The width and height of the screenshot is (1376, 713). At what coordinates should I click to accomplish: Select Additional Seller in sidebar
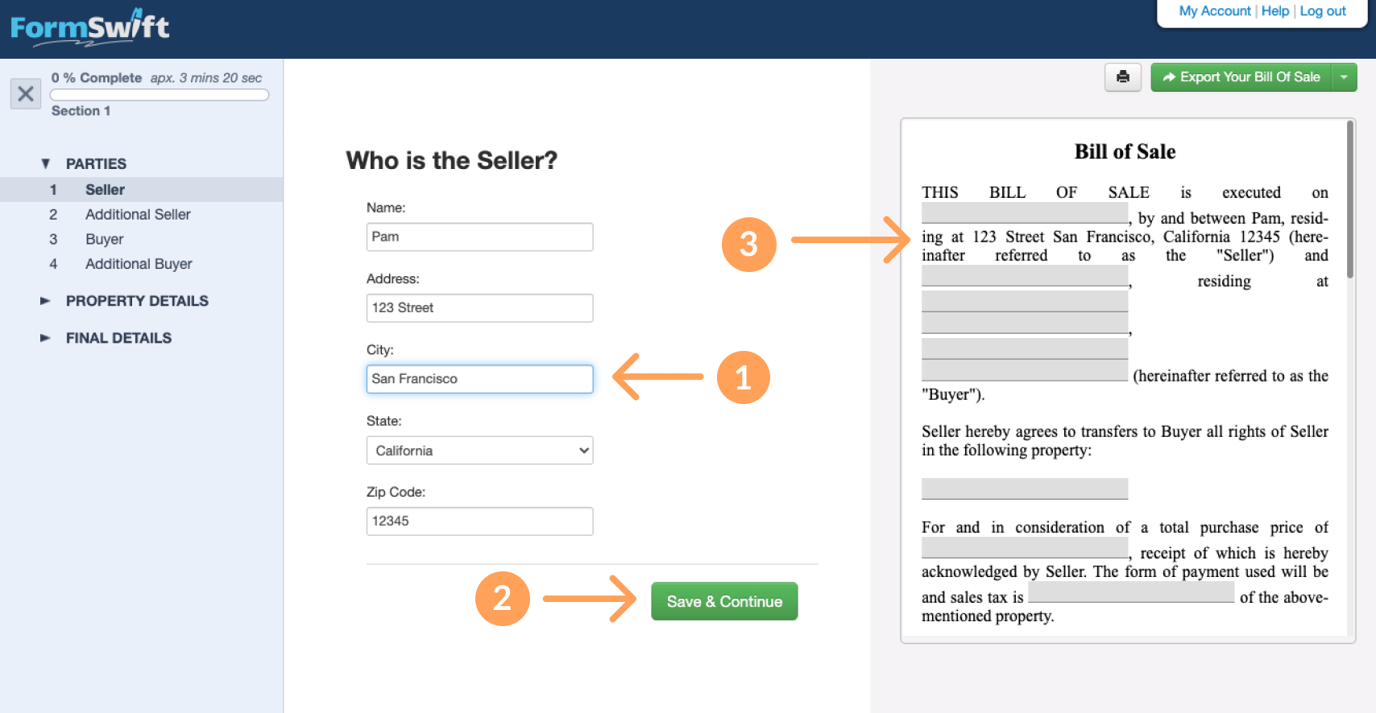[x=138, y=214]
